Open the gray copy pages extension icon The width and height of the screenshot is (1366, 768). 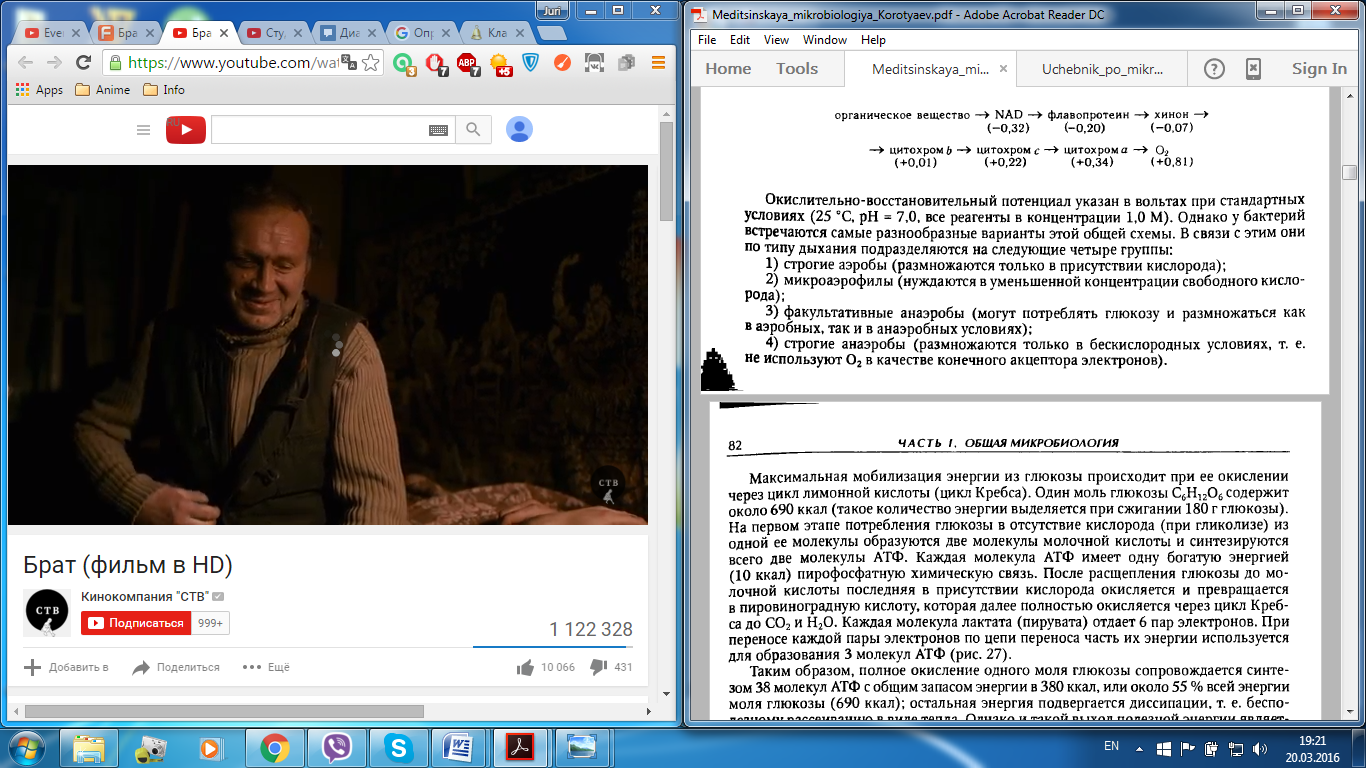pyautogui.click(x=626, y=63)
